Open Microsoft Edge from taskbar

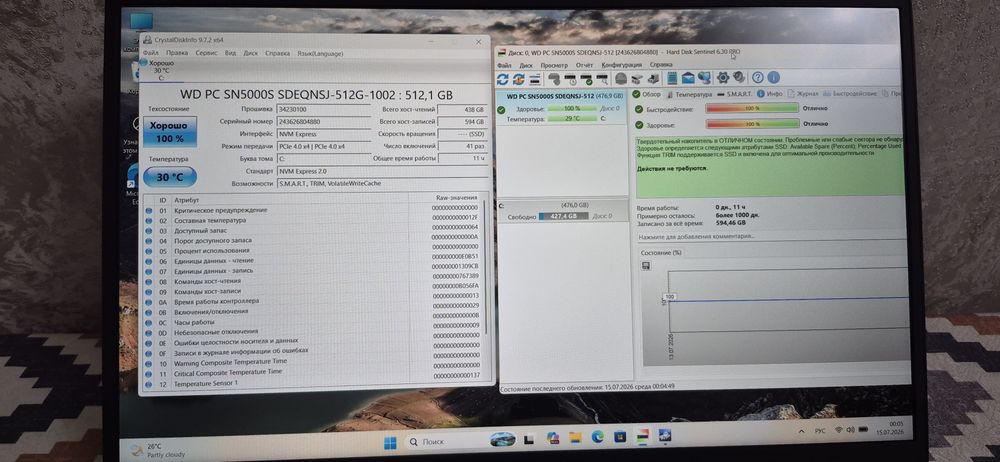(597, 438)
